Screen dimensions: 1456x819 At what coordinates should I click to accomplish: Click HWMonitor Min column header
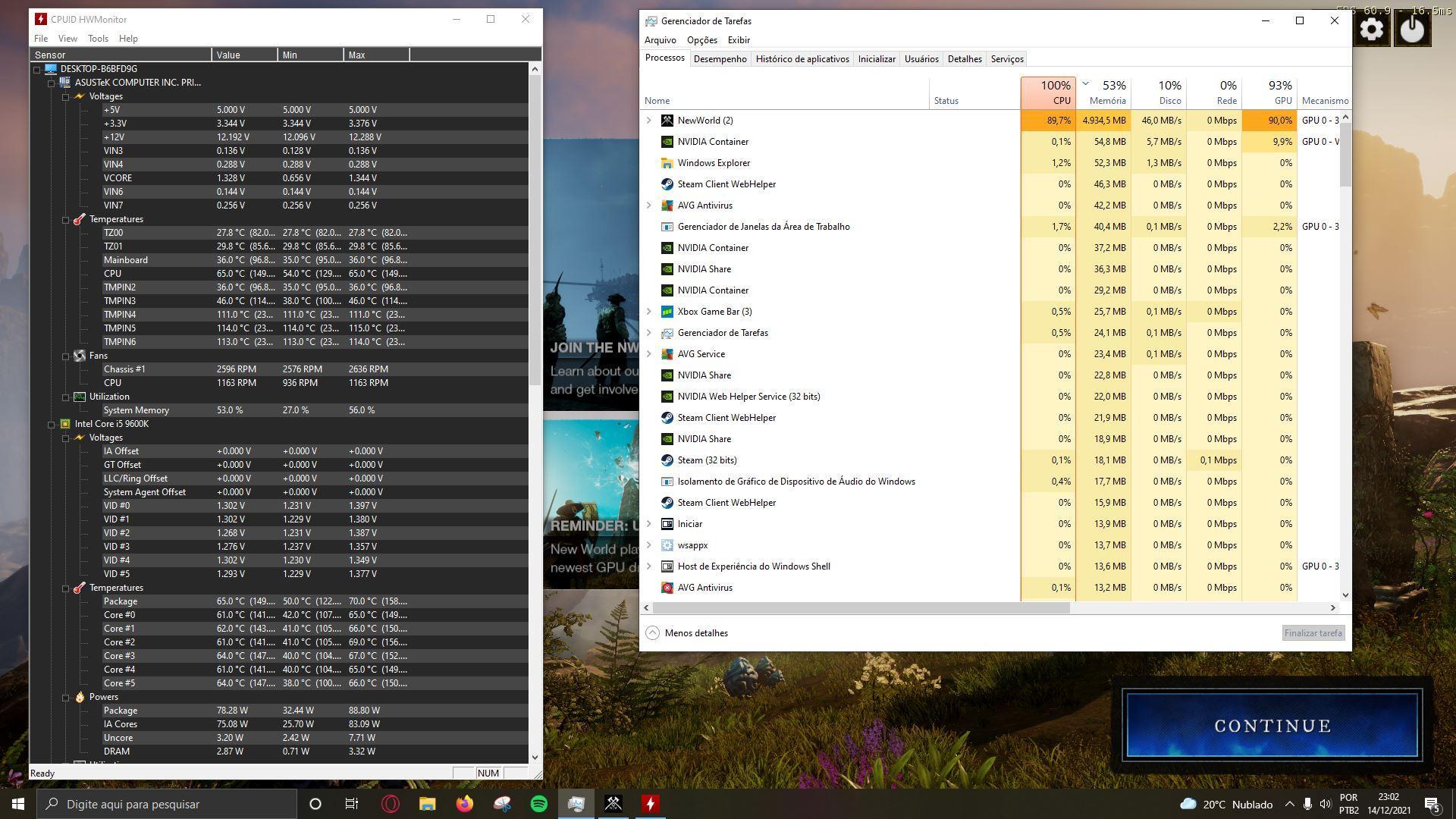coord(309,55)
